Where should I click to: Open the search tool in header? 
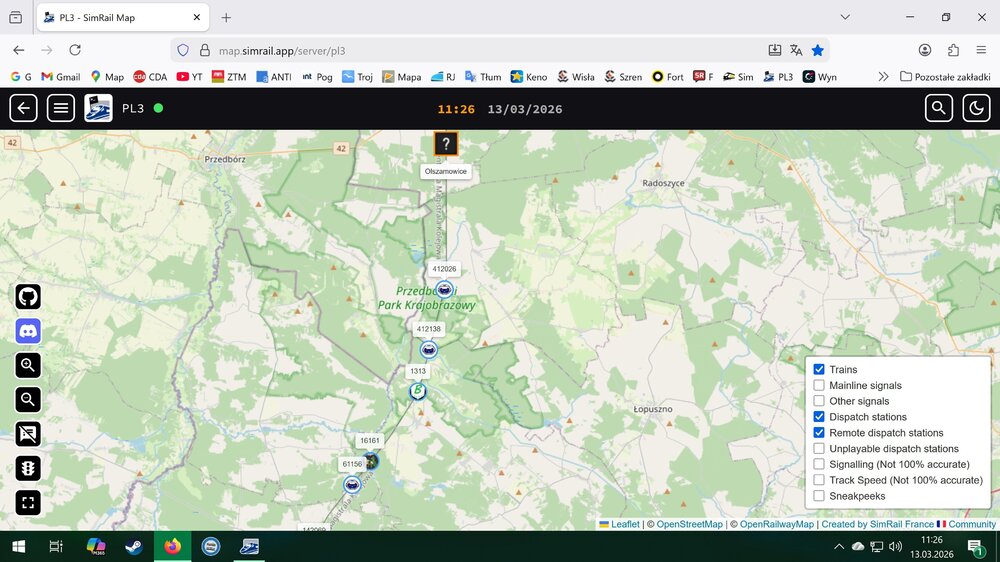click(938, 108)
